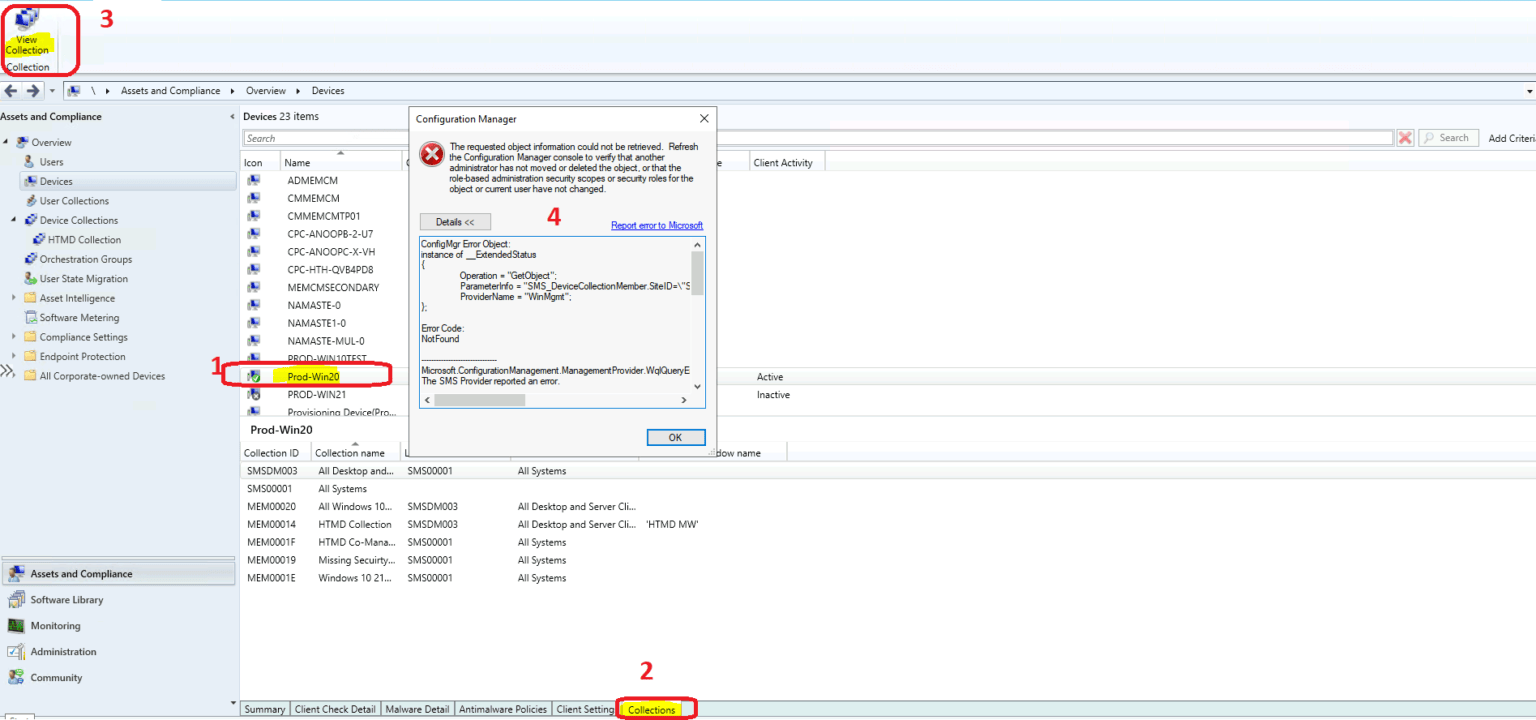Go forward with the right navigation arrow
Viewport: 1536px width, 720px height.
(x=33, y=91)
